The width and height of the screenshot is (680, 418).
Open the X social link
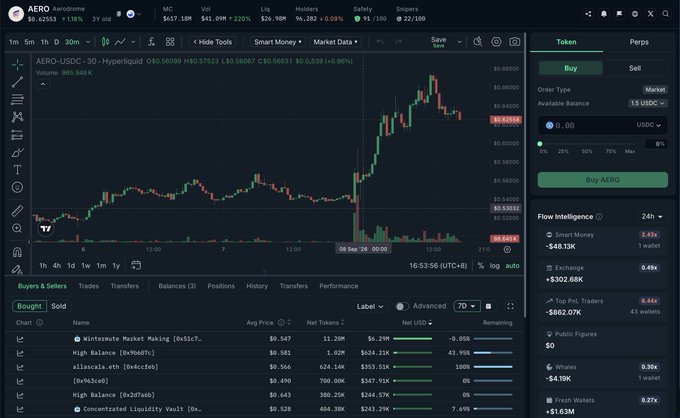click(651, 14)
